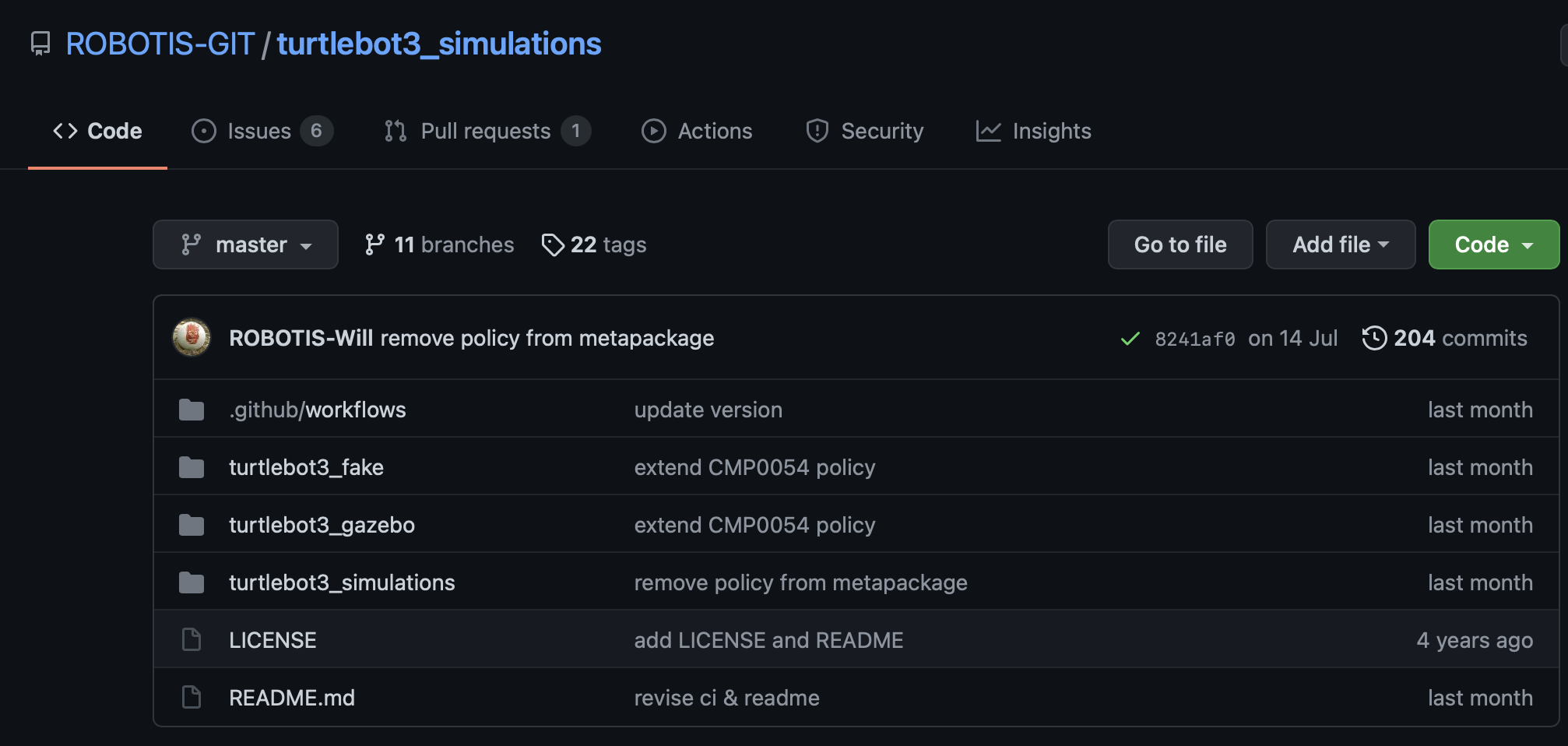Open the ROBOTIS-GIT owner link
1568x746 pixels.
click(x=160, y=44)
